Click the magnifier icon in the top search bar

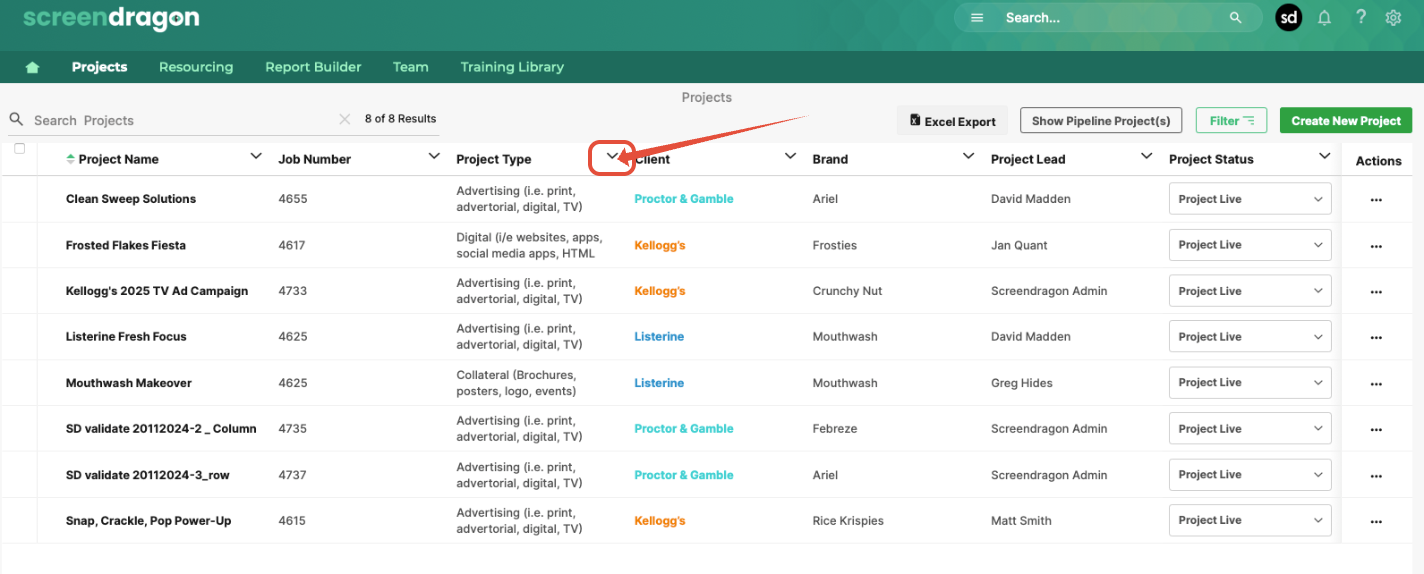pos(1235,18)
